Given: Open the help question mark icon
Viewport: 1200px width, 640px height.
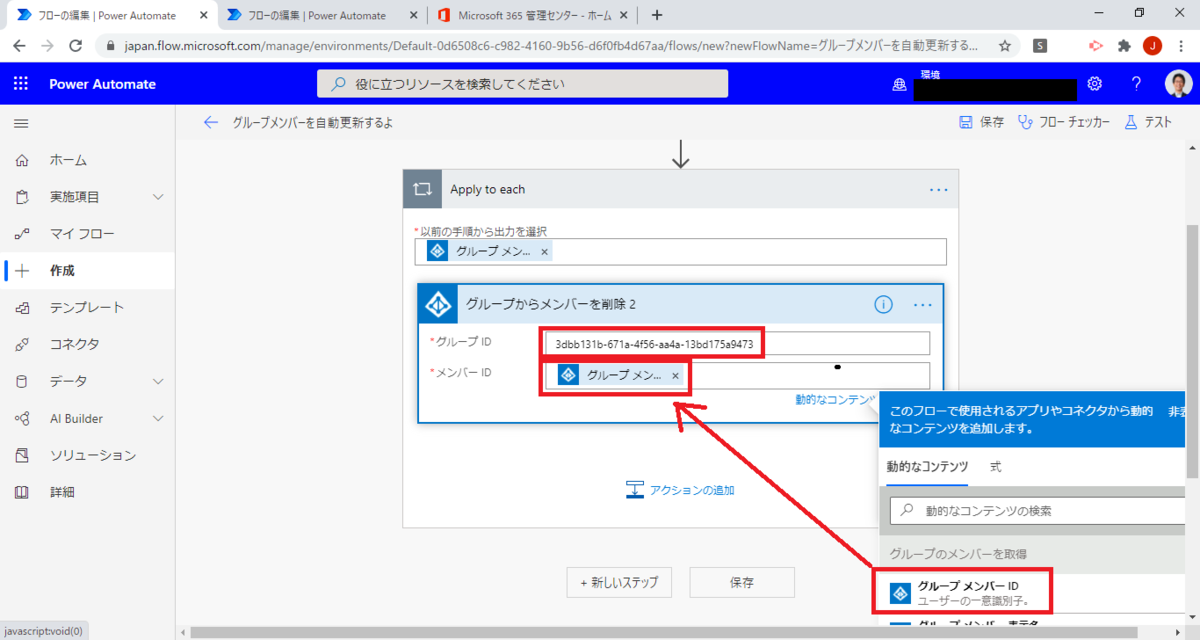Looking at the screenshot, I should point(1136,84).
